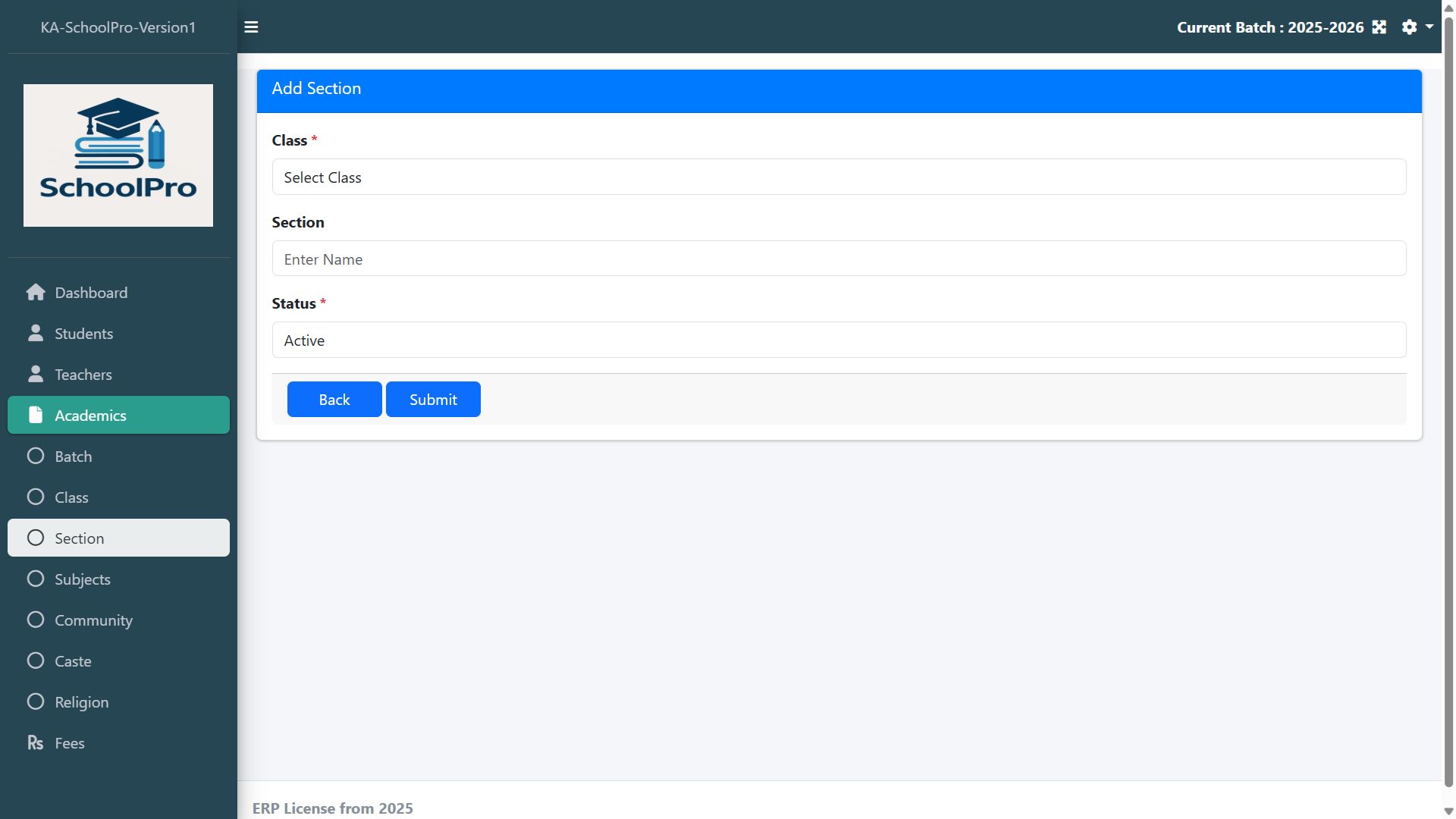Click the SchoolPro logo image
Screen dimensions: 1456x819
(x=118, y=155)
